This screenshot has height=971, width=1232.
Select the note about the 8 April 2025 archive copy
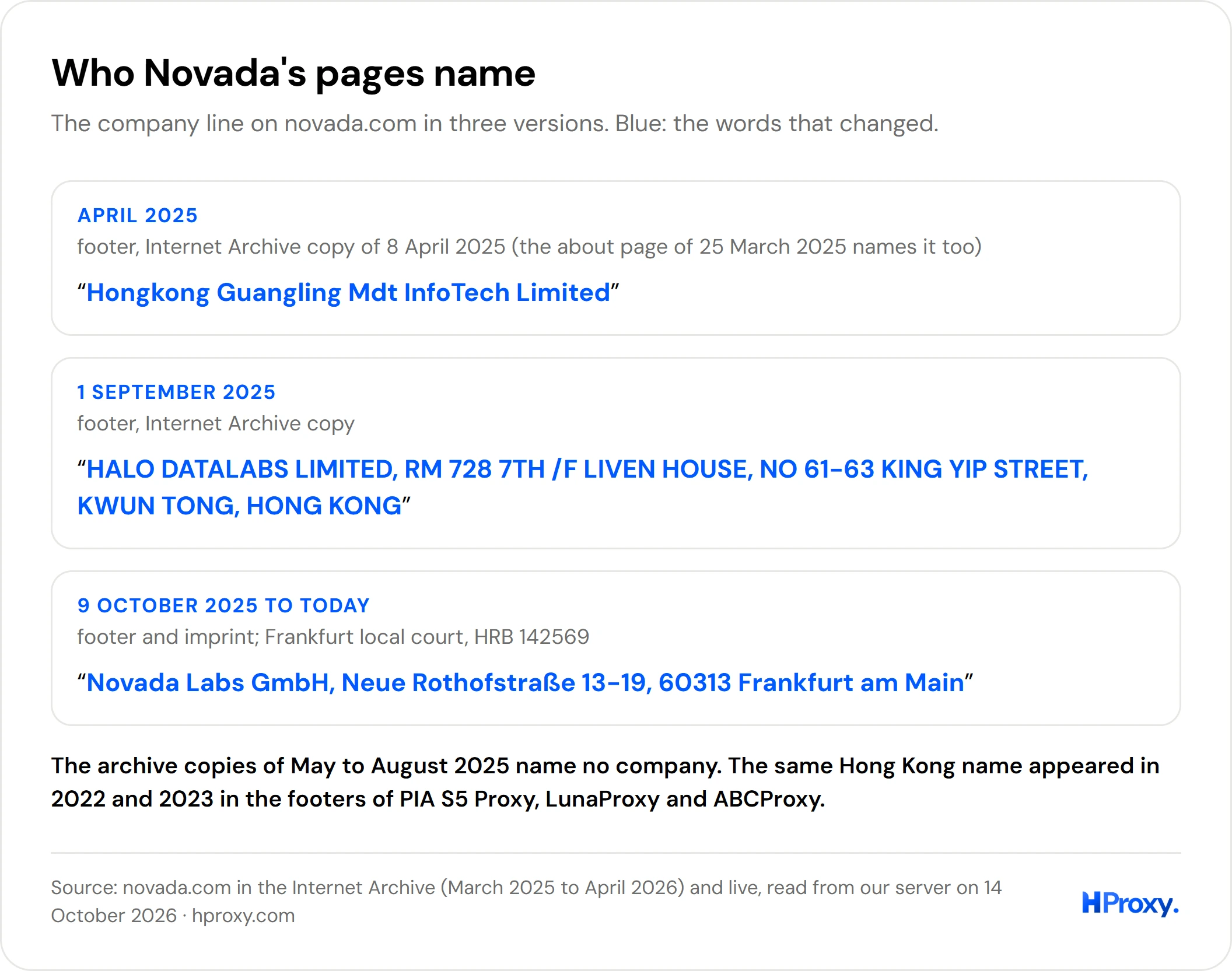pos(530,247)
